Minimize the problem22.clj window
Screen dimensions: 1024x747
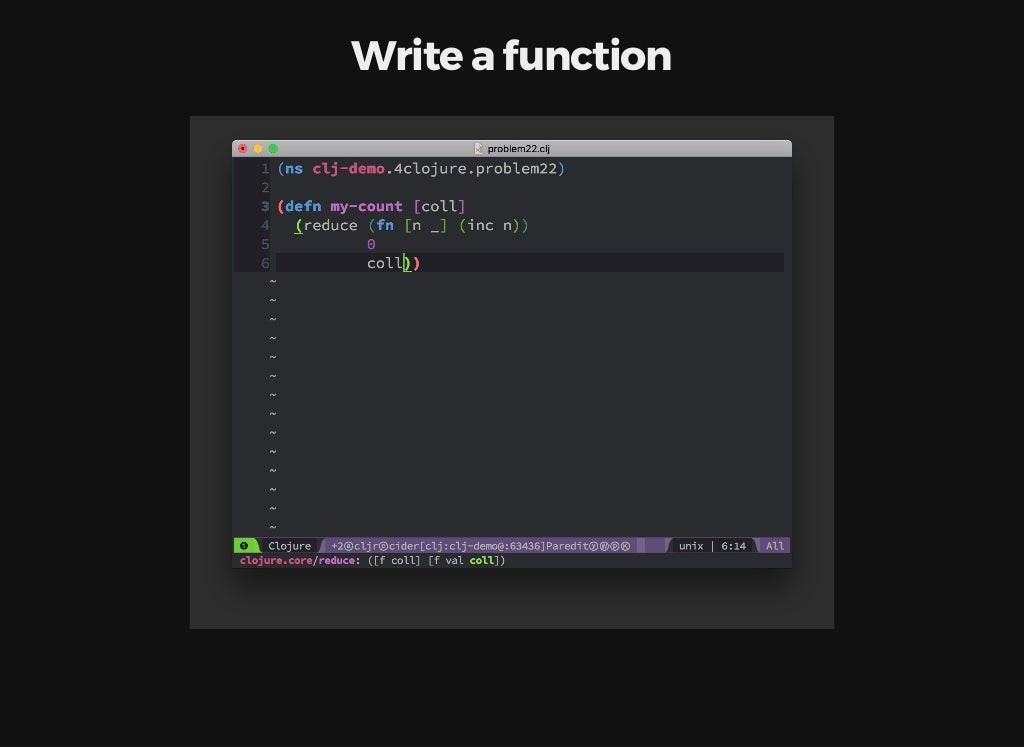(258, 149)
